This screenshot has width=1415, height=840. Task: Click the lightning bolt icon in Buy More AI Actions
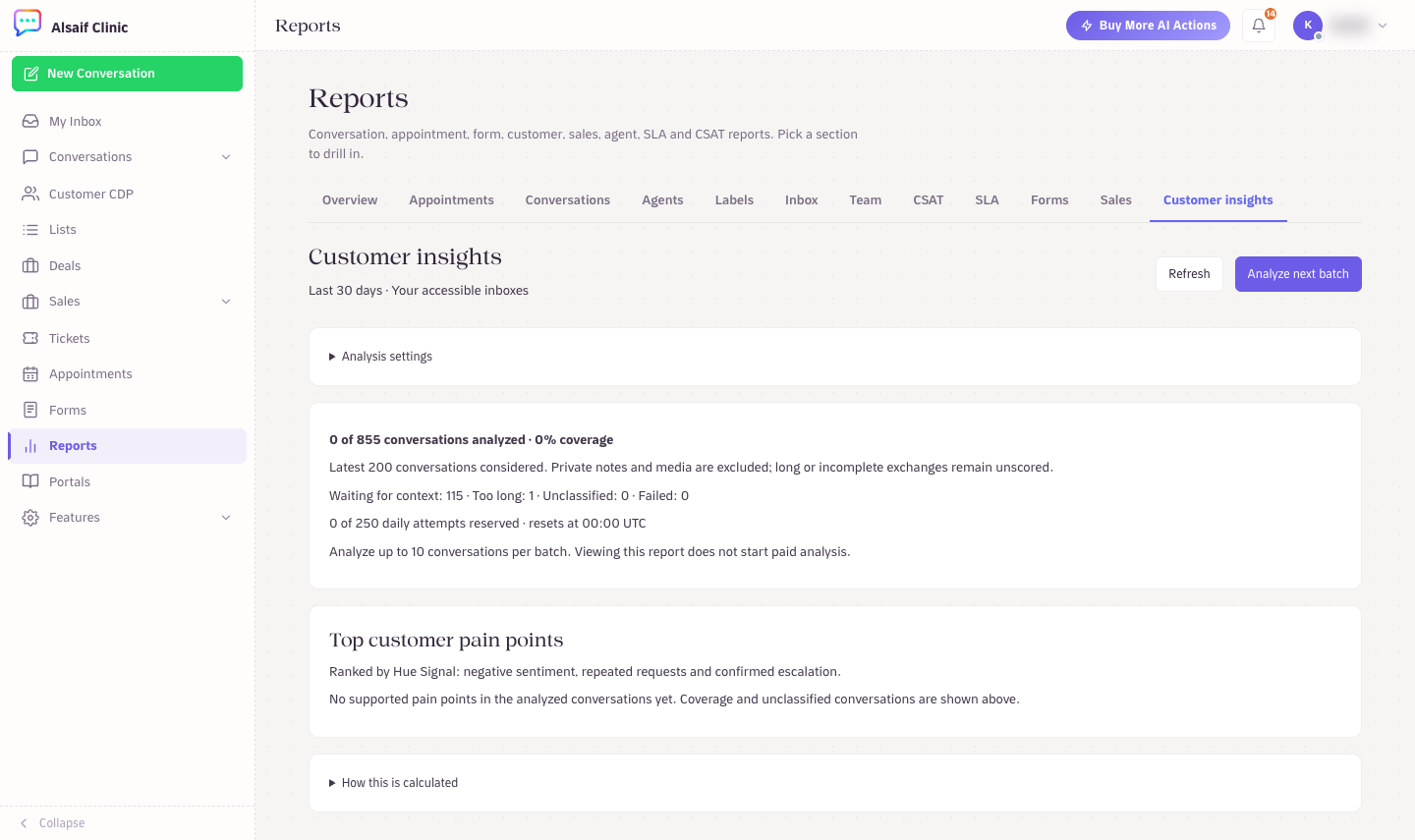coord(1087,26)
